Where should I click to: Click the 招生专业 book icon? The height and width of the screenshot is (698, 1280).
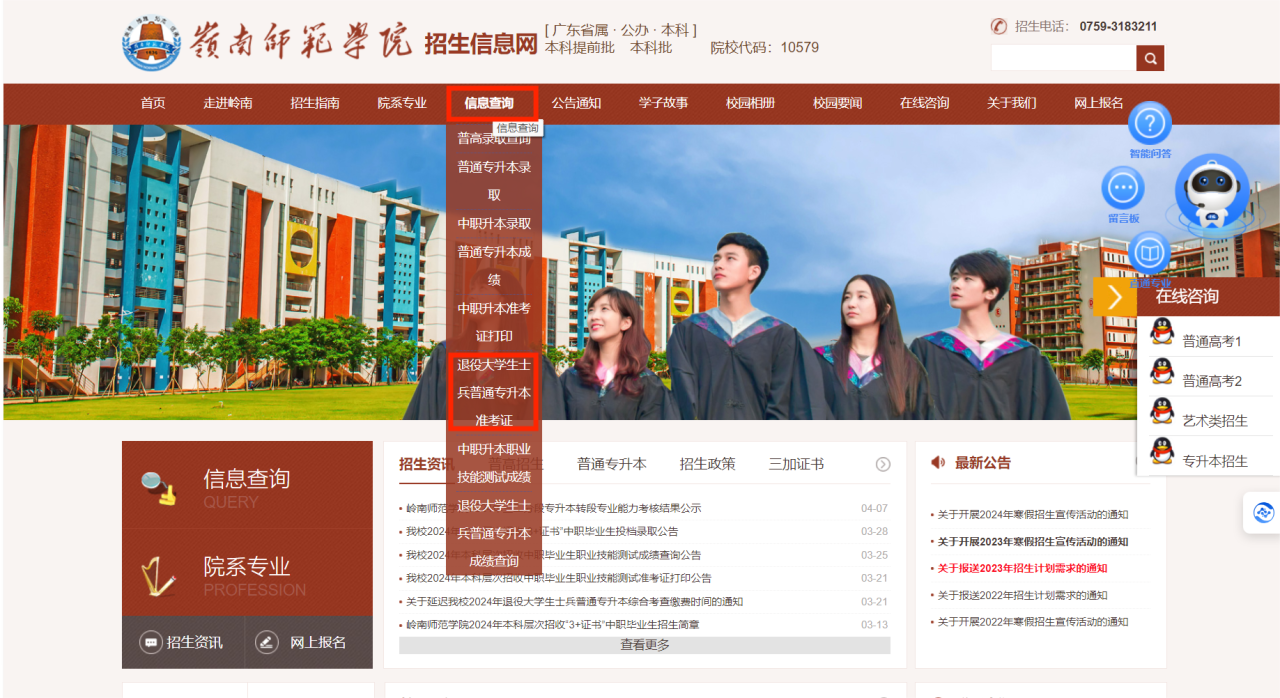1150,253
